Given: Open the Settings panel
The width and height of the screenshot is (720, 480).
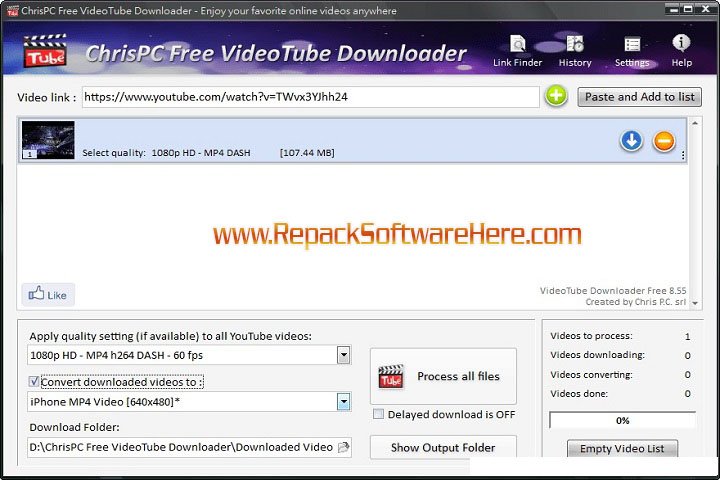Looking at the screenshot, I should 632,51.
